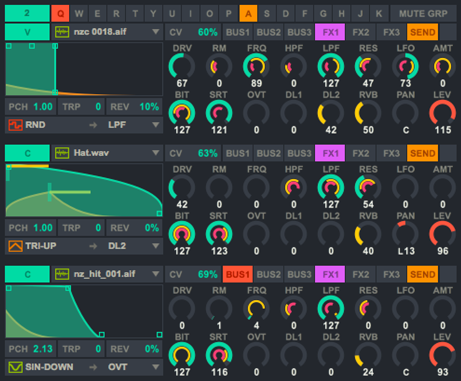Click SRT knob showing 116
Viewport: 461px width, 381px height.
pyautogui.click(x=219, y=355)
